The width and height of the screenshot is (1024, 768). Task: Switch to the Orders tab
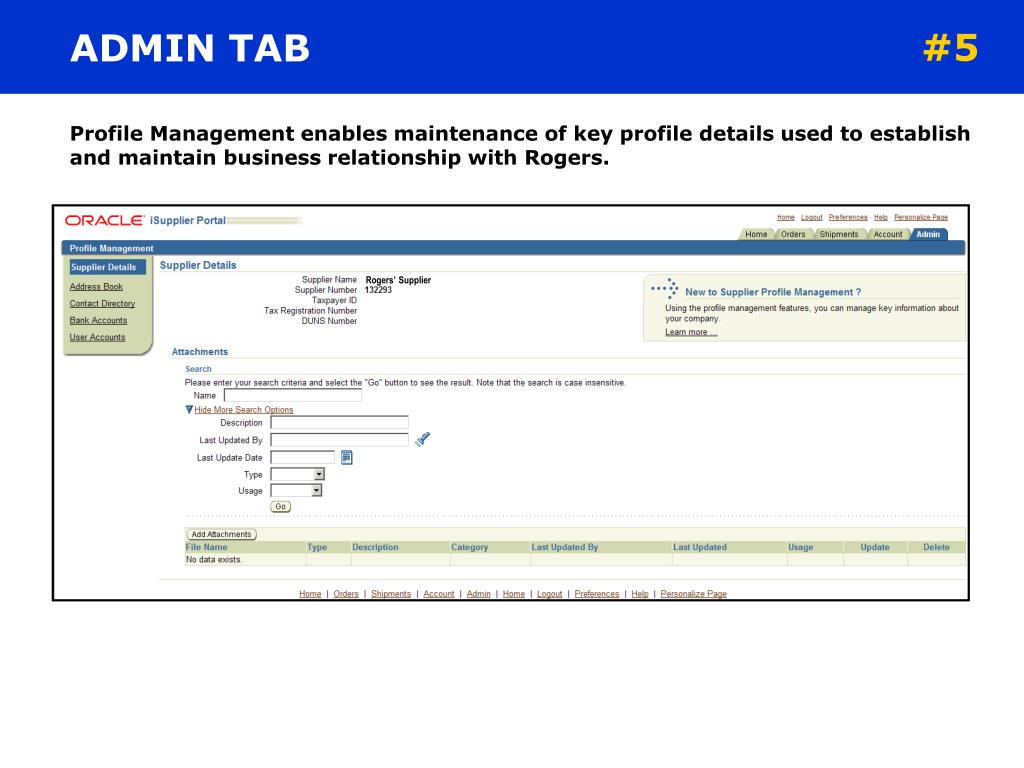(793, 234)
